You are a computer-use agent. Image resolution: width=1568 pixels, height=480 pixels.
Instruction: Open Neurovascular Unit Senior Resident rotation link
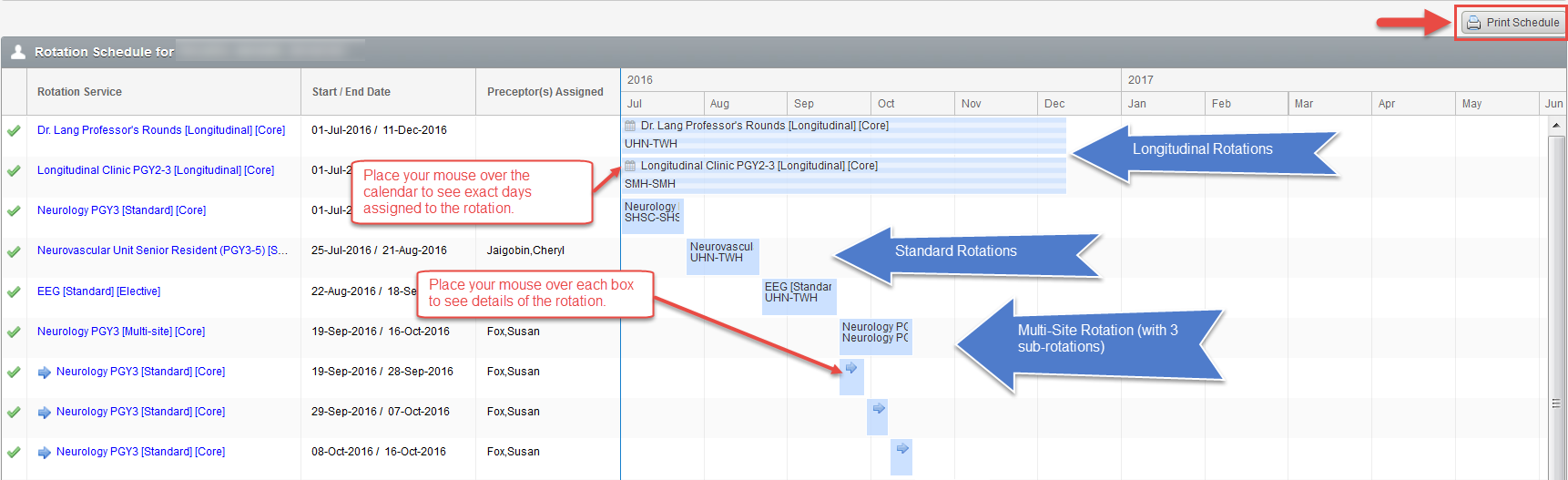point(162,250)
